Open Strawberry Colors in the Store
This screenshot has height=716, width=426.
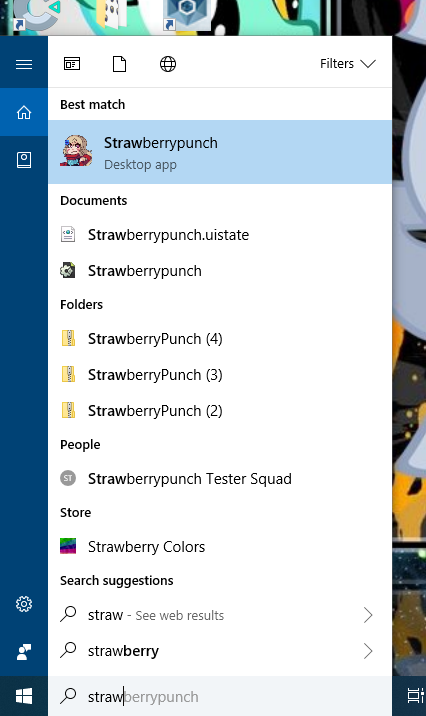(x=220, y=547)
